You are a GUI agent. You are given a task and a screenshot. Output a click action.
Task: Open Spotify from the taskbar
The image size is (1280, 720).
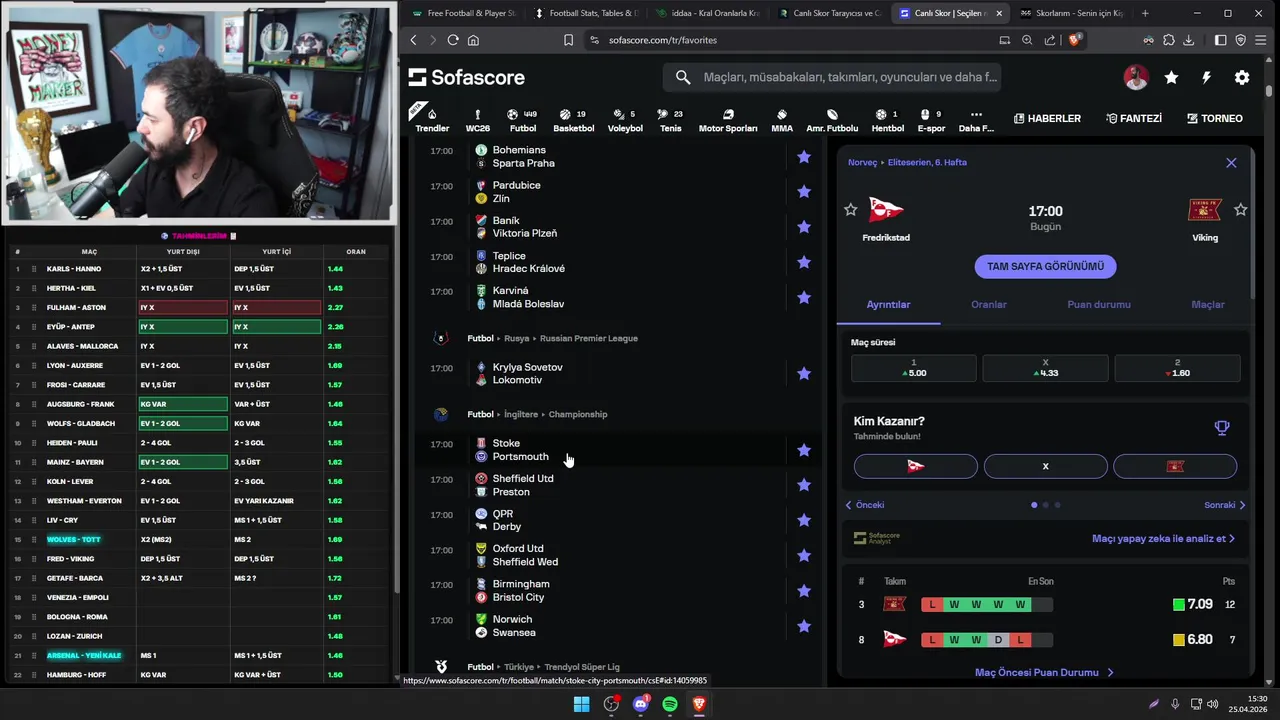point(670,704)
